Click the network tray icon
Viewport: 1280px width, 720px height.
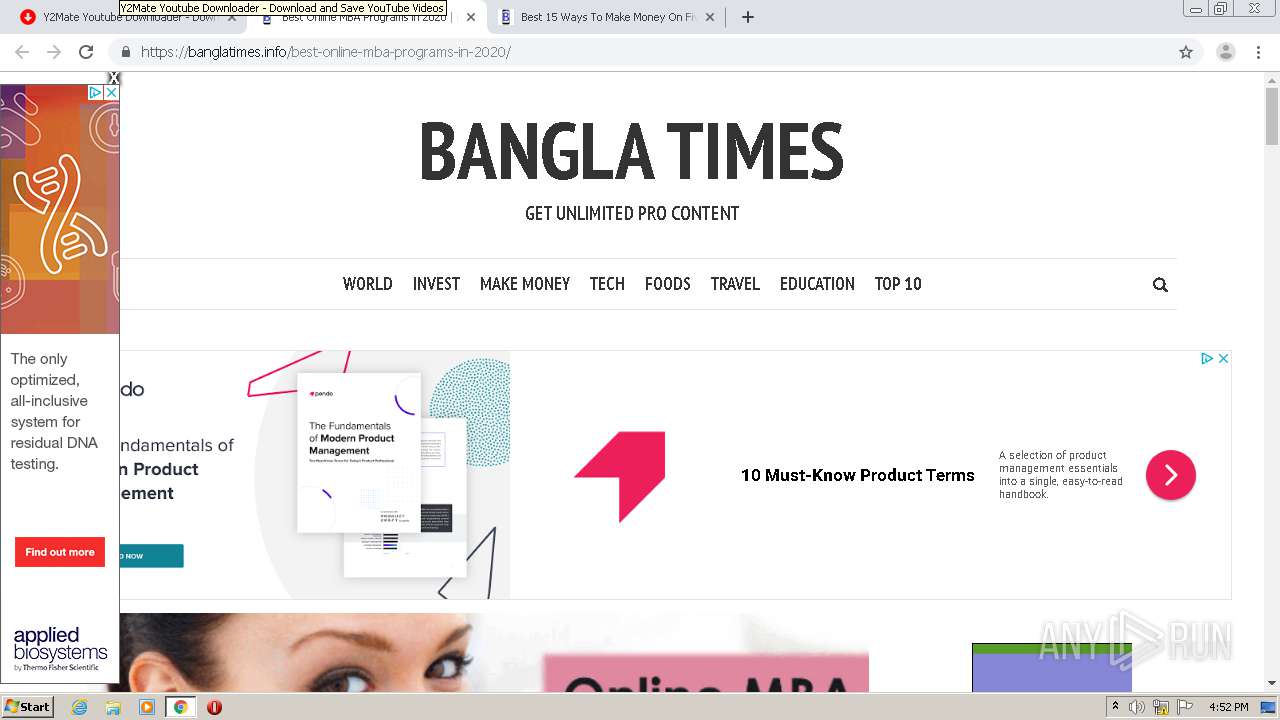[1161, 707]
